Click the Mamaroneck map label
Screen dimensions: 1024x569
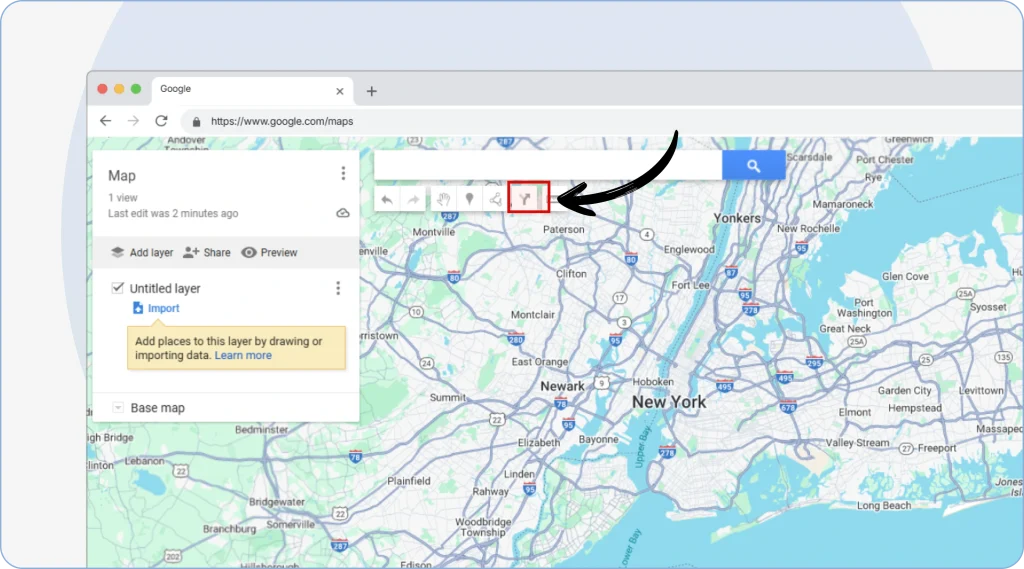coord(842,204)
